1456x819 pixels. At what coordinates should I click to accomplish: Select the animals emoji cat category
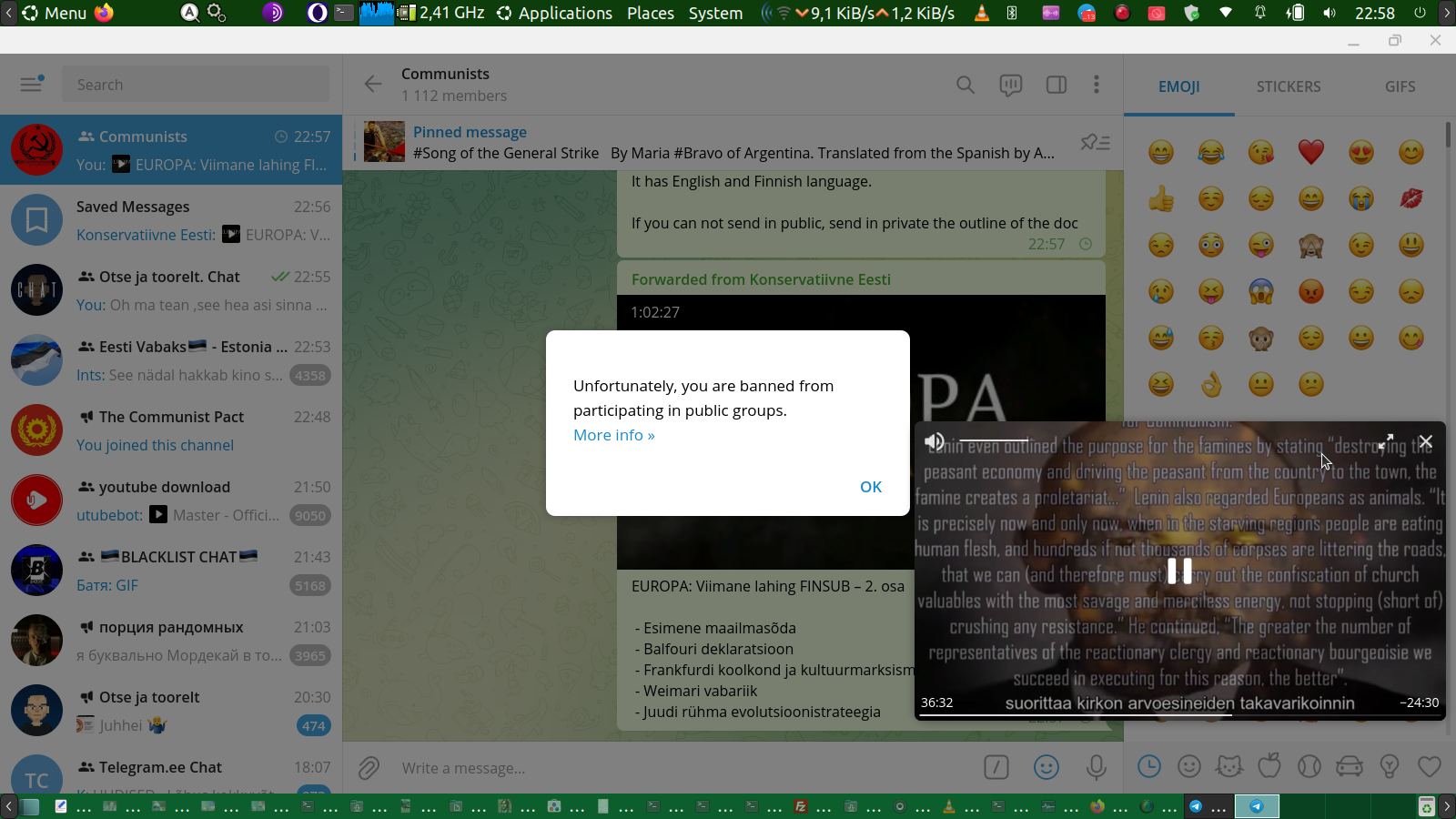(x=1229, y=766)
